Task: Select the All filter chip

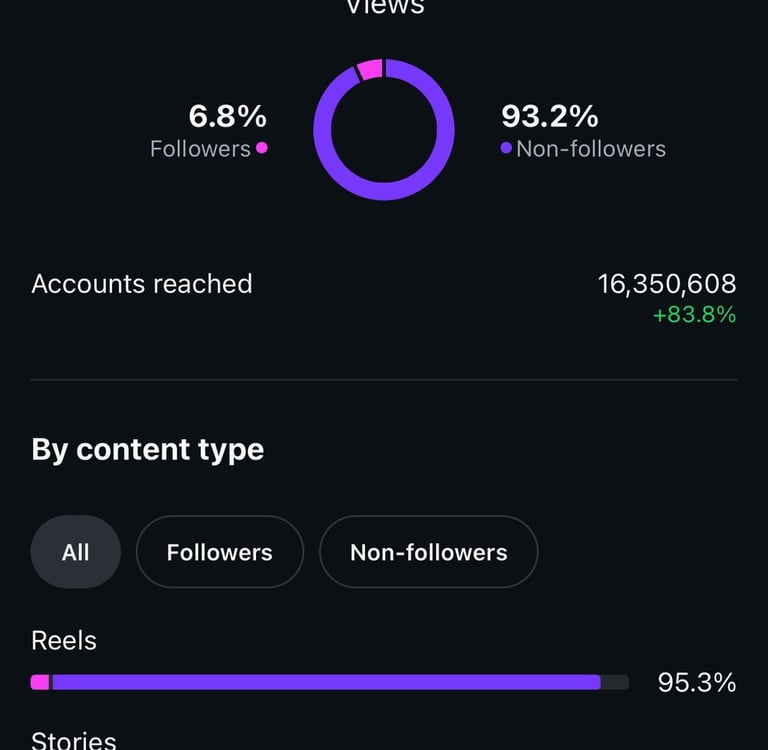Action: pyautogui.click(x=76, y=552)
